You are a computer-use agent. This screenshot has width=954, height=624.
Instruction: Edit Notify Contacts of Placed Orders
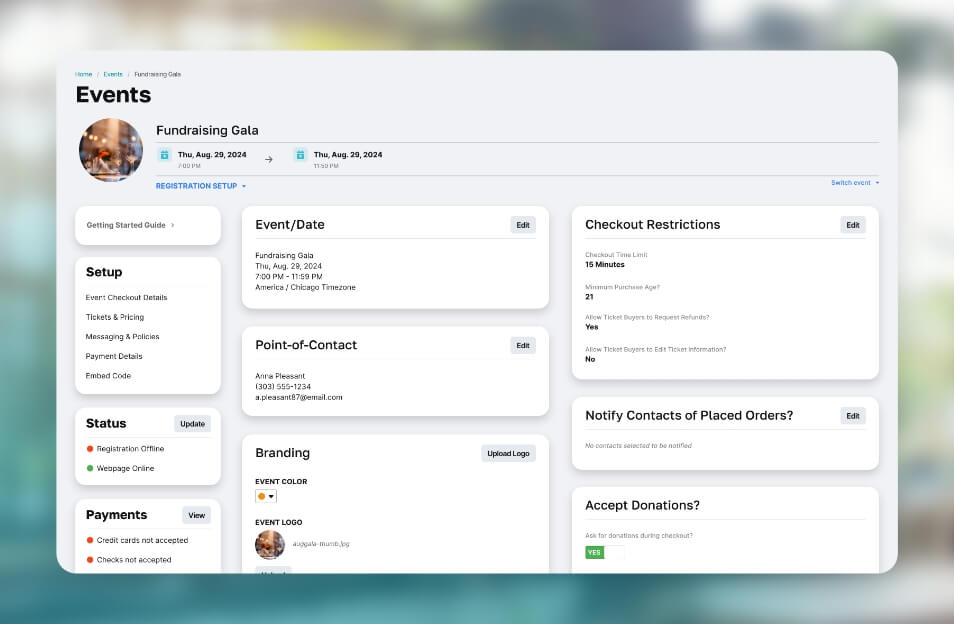coord(852,416)
